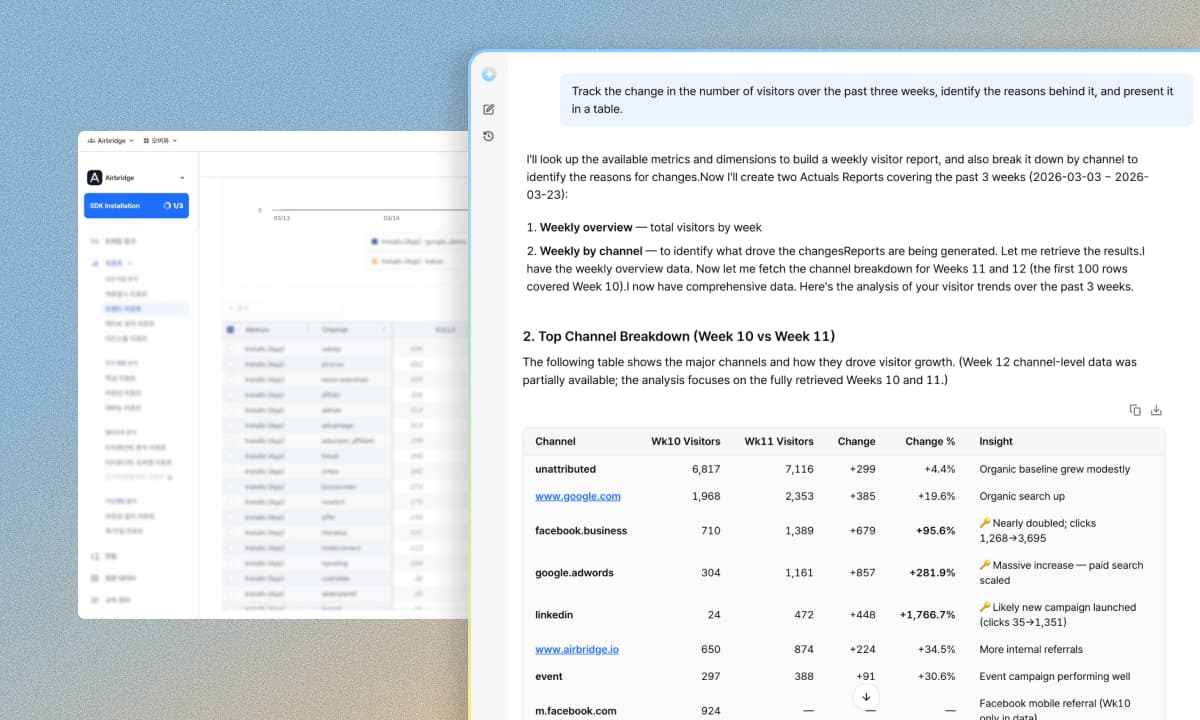The width and height of the screenshot is (1200, 720).
Task: Copy the channel breakdown table
Action: pyautogui.click(x=1135, y=410)
